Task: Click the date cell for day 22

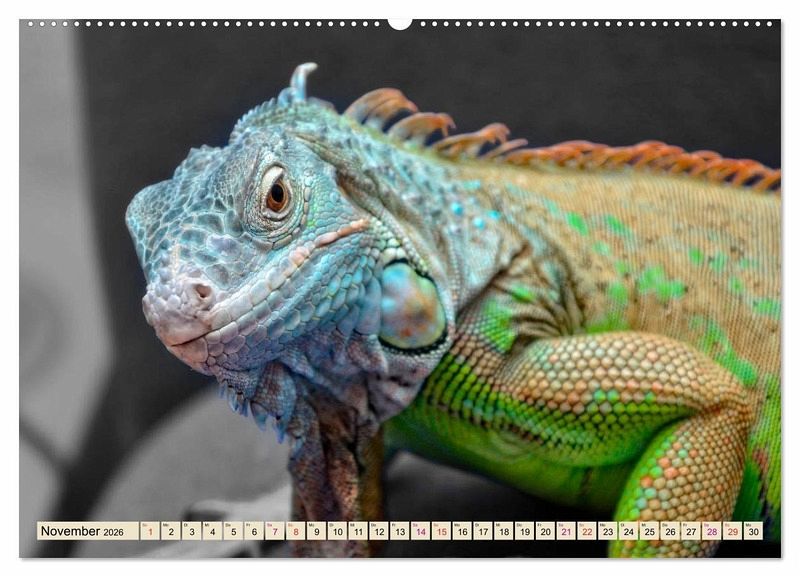Action: [x=587, y=531]
